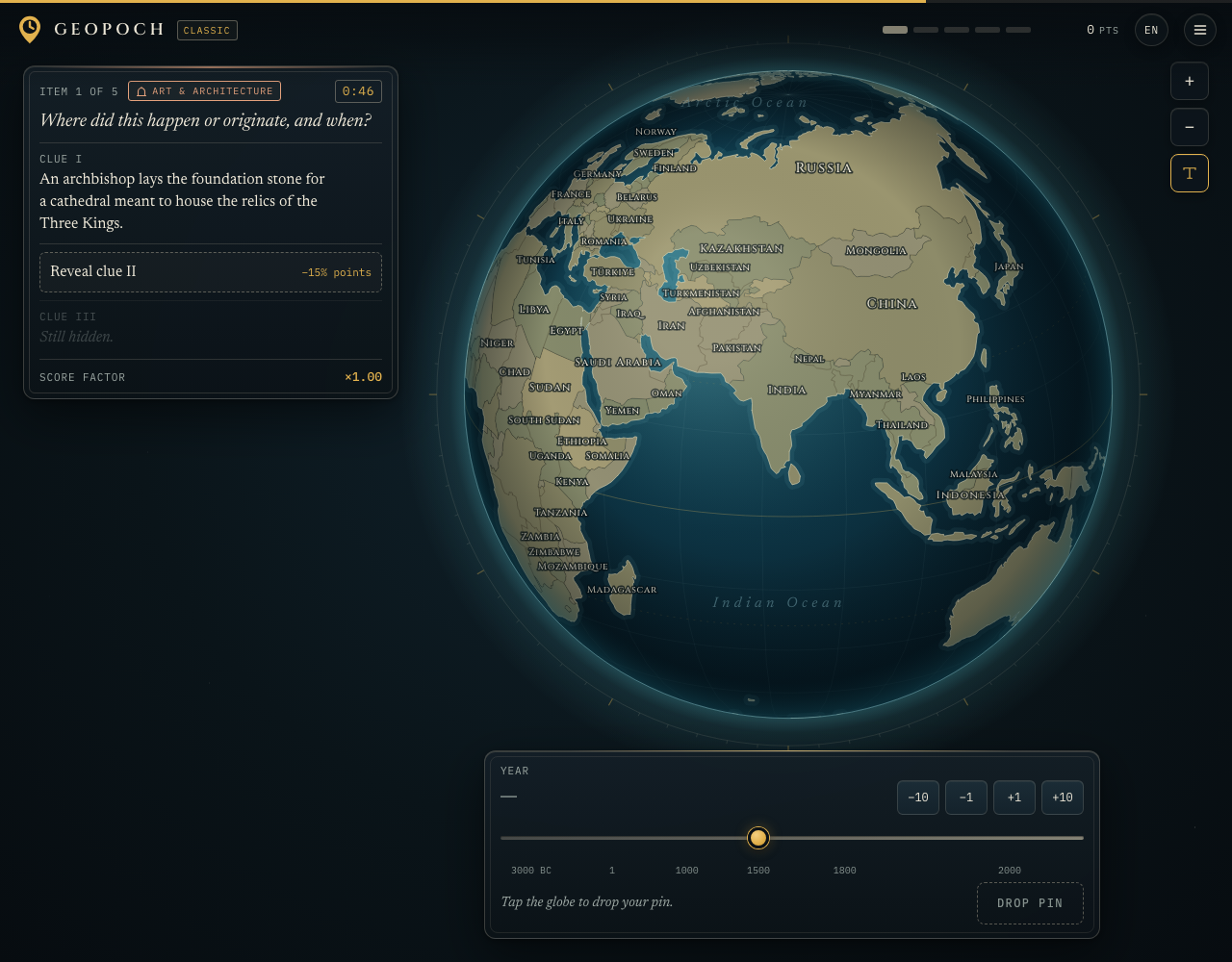Open the hamburger menu
The image size is (1232, 962).
(x=1200, y=30)
